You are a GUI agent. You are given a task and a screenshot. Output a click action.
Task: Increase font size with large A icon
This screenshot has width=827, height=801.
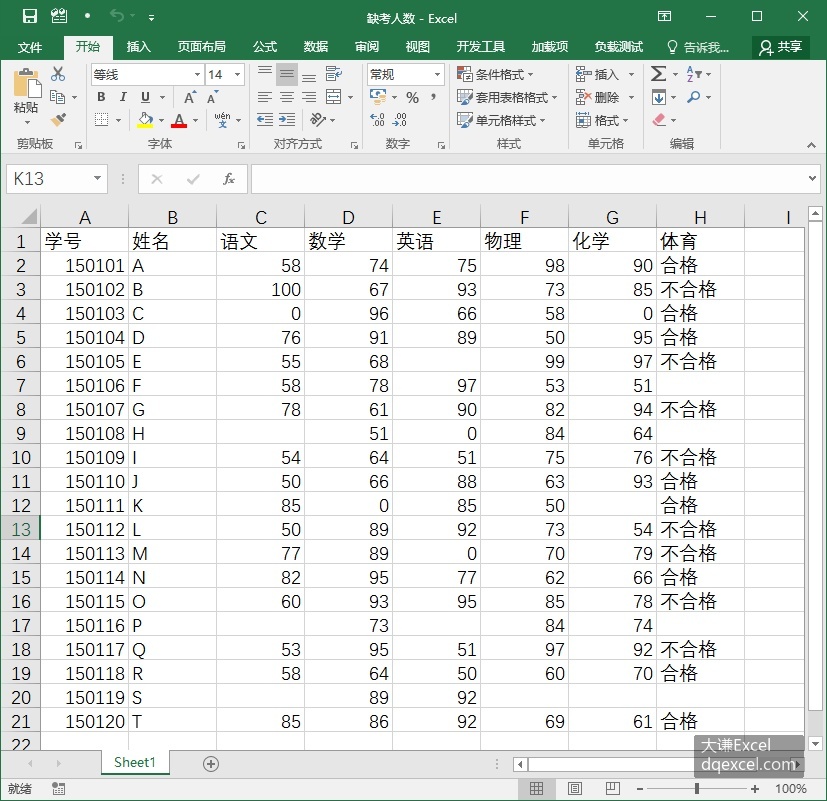[x=189, y=97]
